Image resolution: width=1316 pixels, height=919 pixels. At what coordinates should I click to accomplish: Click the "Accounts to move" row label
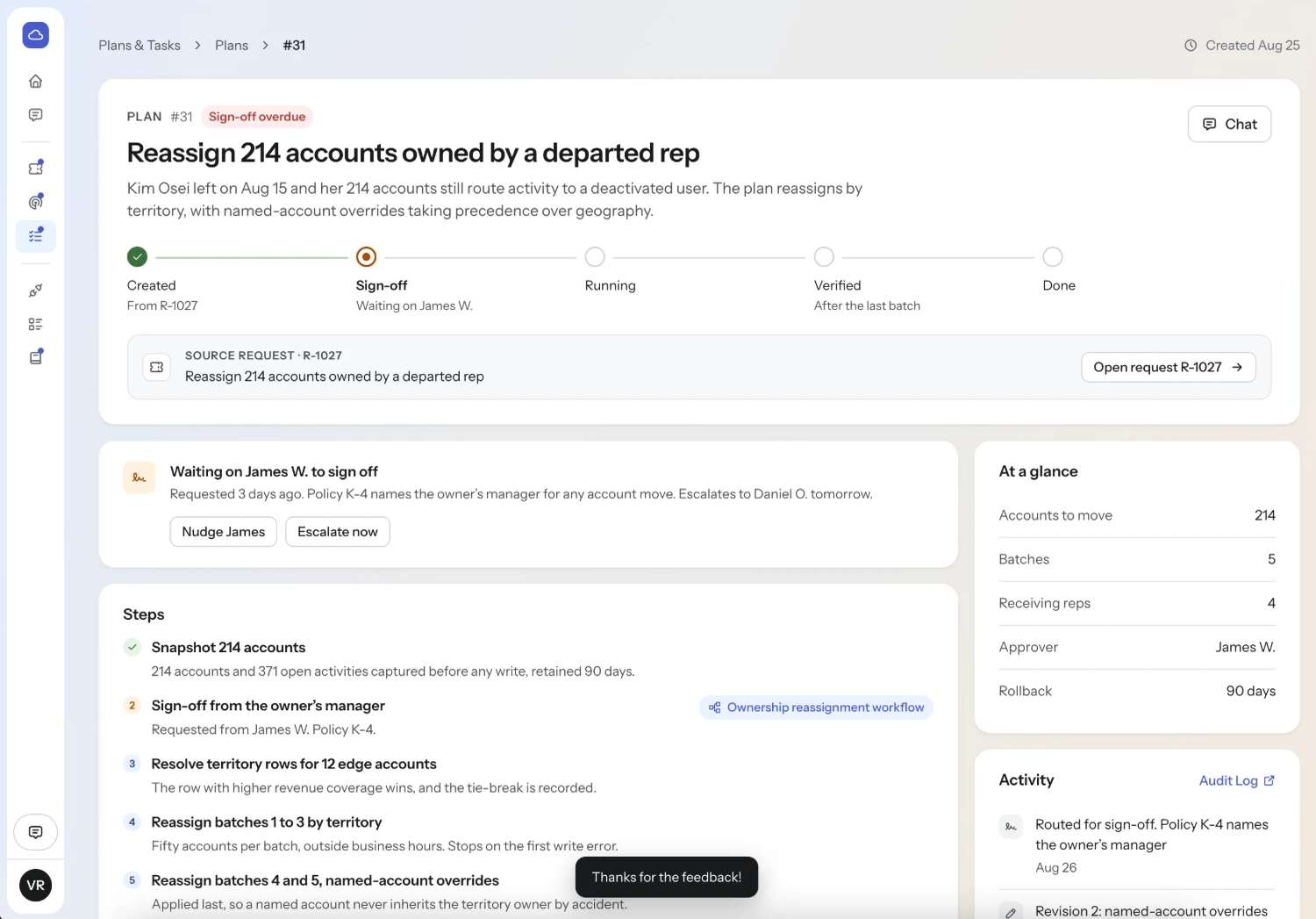(1055, 515)
